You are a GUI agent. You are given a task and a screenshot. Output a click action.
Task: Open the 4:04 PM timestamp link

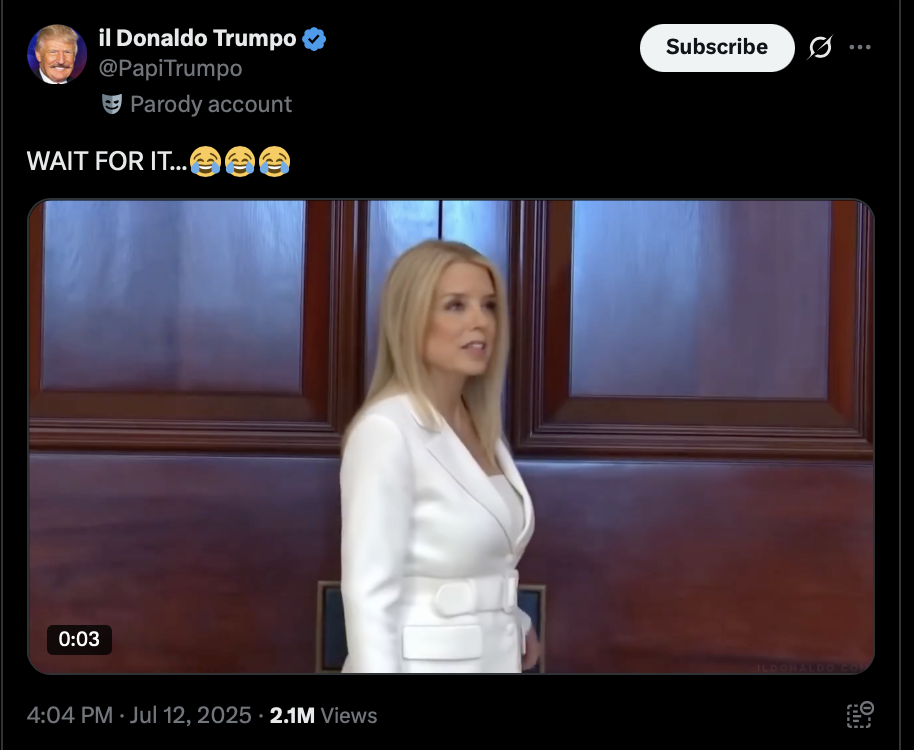pos(70,715)
